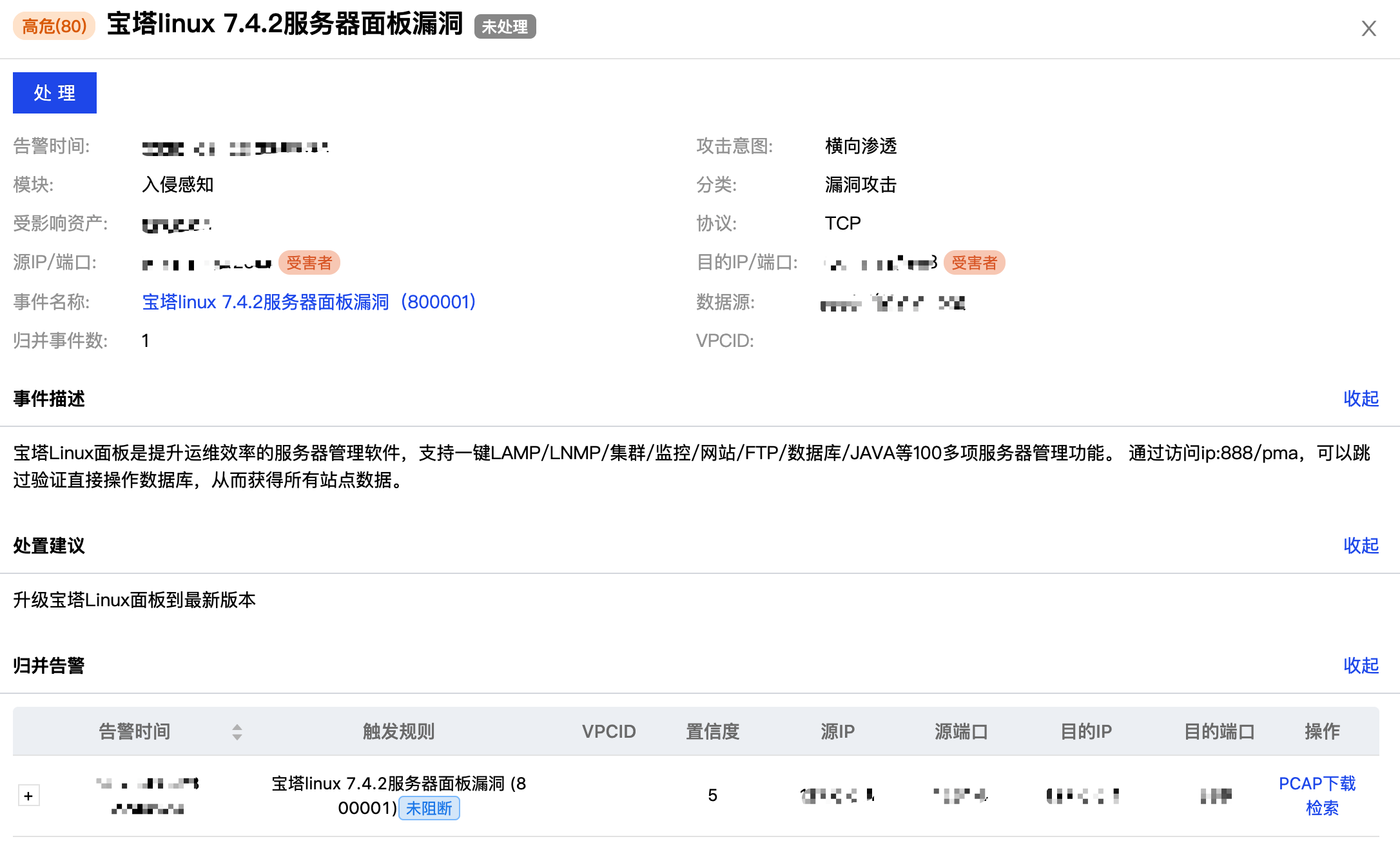Screen dimensions: 1400x859
Task: Click the 横向渗透 attack intent value
Action: tap(860, 146)
